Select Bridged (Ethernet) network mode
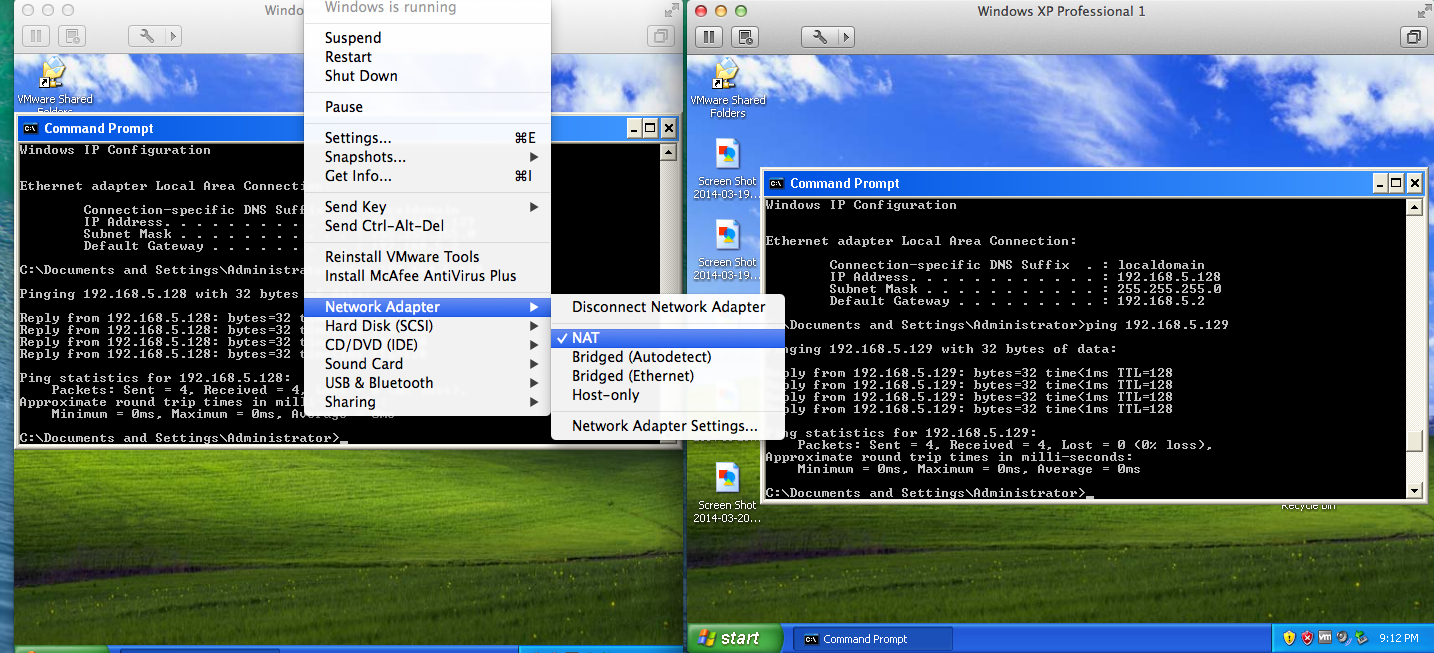 [x=668, y=376]
